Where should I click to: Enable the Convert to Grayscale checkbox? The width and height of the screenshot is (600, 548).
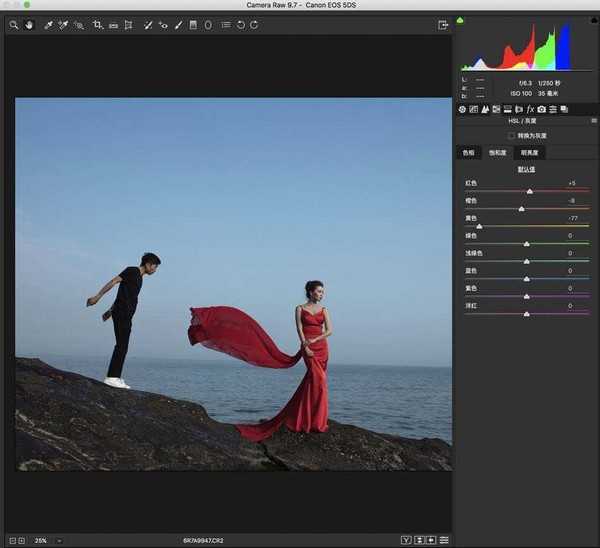point(511,135)
